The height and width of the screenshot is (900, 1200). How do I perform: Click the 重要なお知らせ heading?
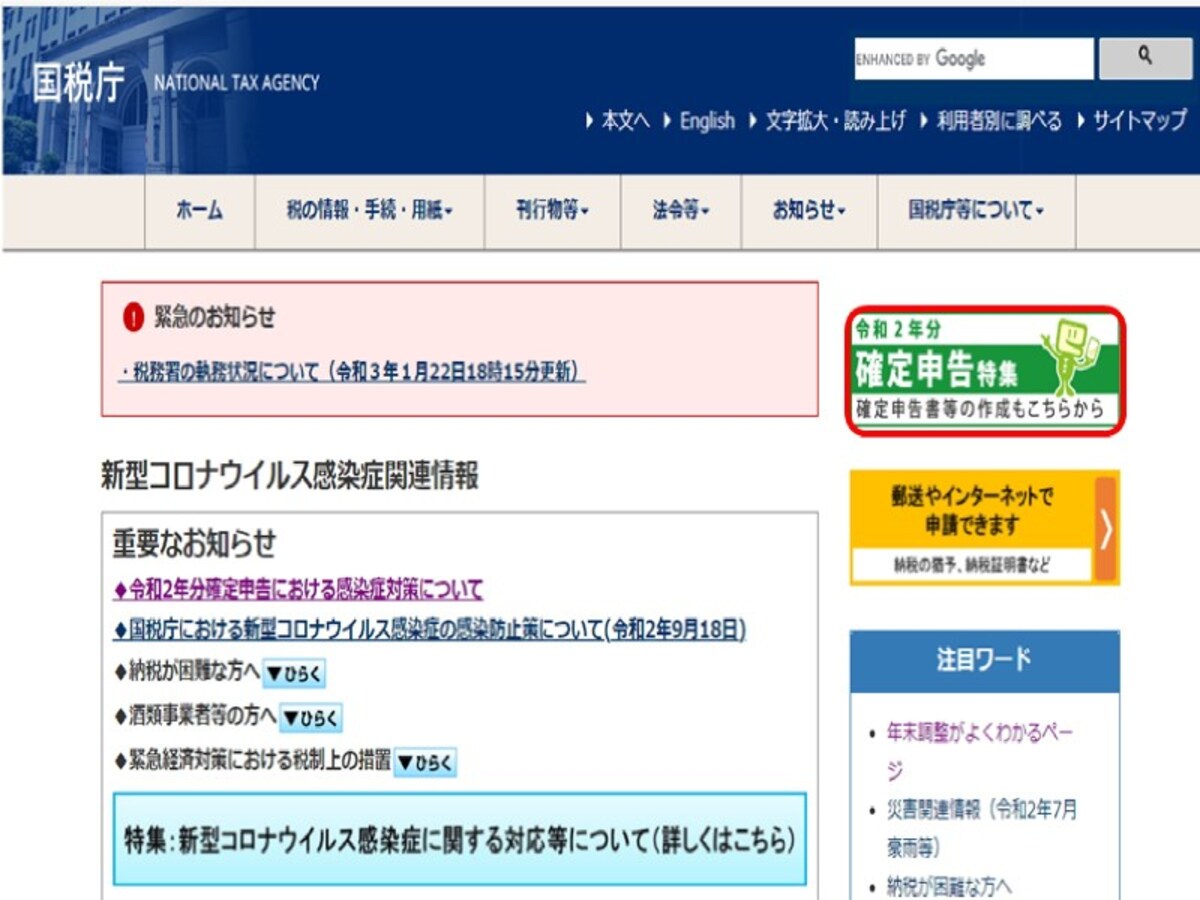(193, 543)
